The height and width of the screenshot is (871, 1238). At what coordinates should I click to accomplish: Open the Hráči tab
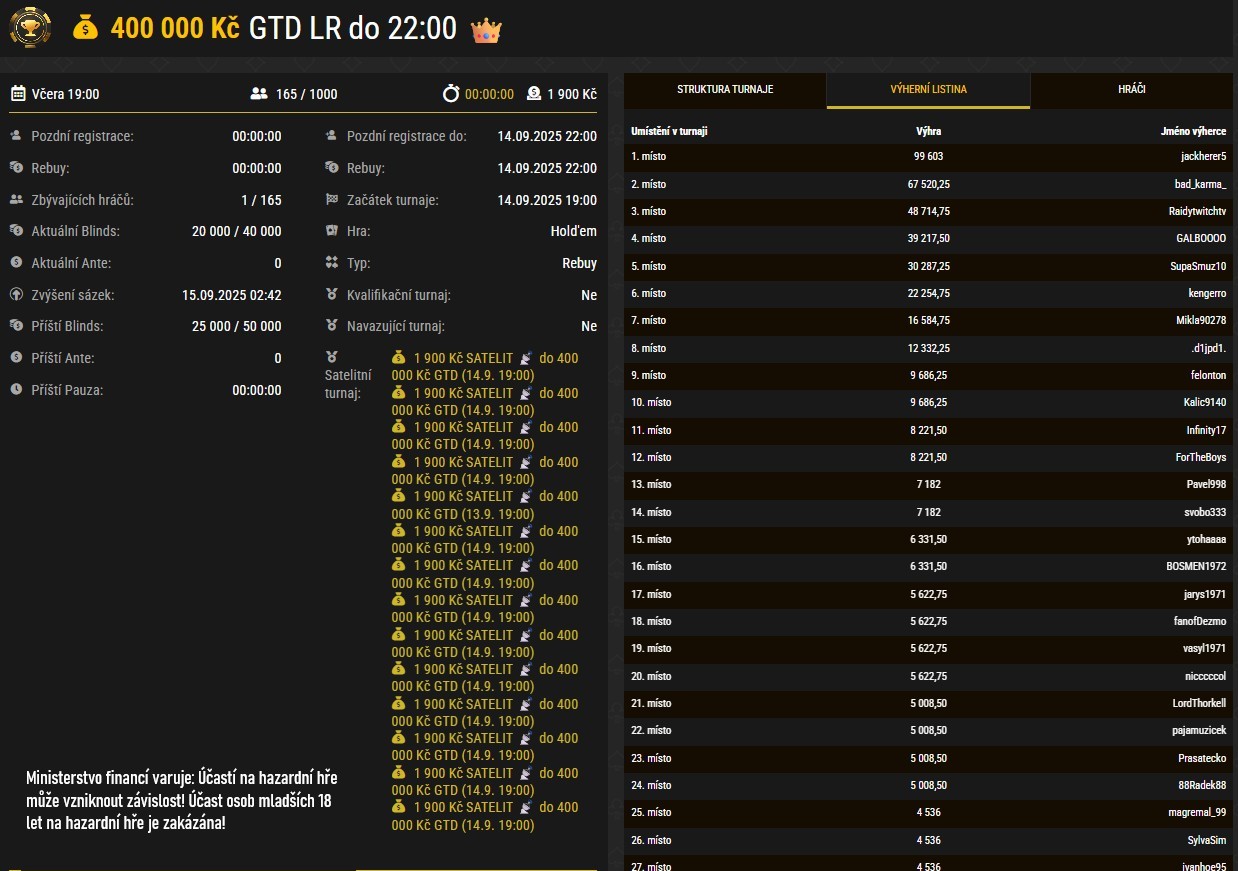(x=1132, y=90)
